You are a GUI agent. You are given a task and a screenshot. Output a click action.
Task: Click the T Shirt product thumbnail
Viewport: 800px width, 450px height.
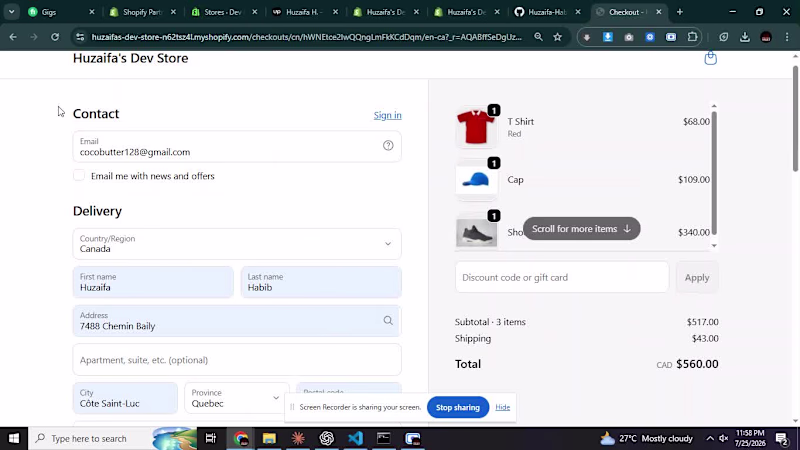(x=476, y=127)
